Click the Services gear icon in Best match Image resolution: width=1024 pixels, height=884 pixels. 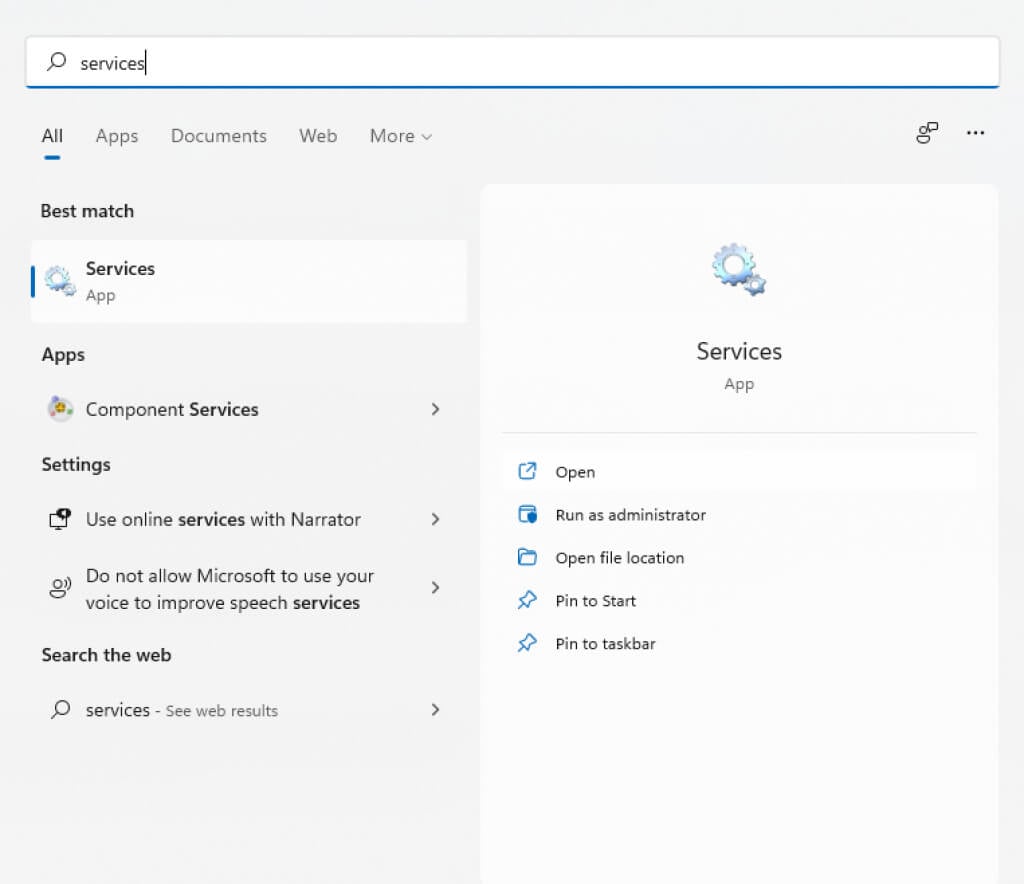(x=60, y=281)
